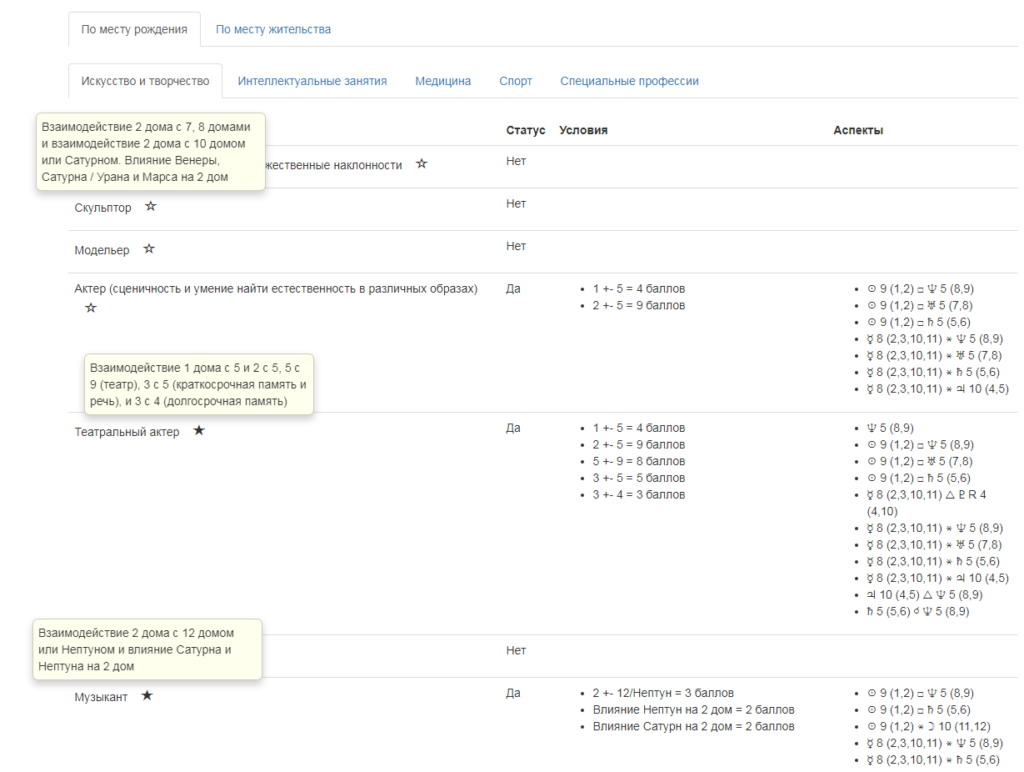
Task: Click the star next to Музыкант
Action: (147, 696)
